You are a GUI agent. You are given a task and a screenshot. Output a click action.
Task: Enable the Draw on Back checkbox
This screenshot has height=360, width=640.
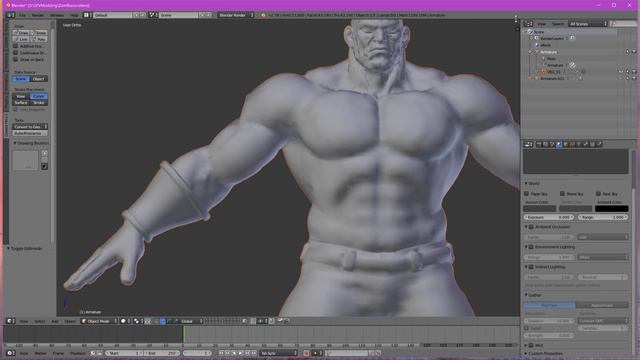16,59
